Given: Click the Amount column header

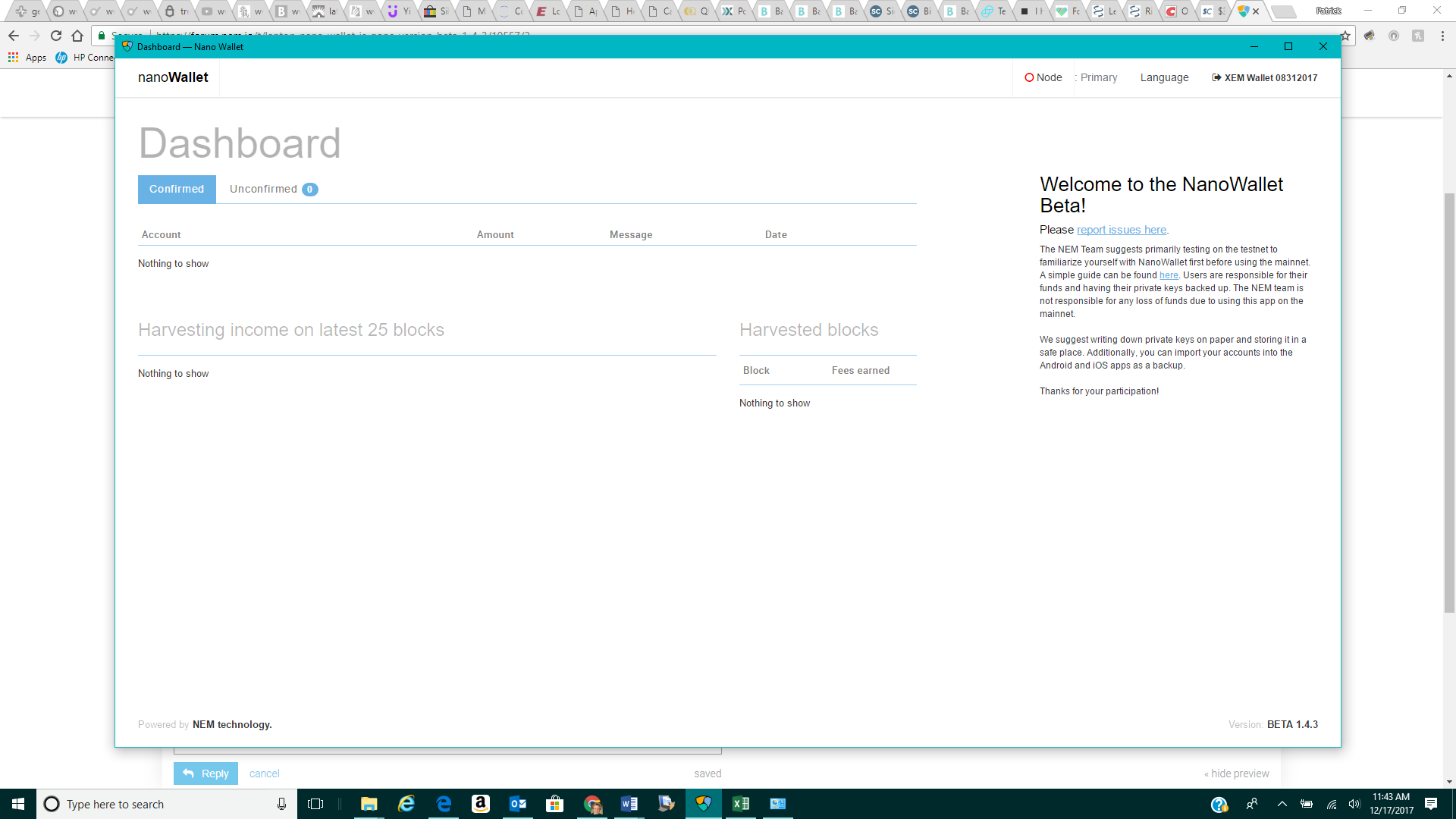Looking at the screenshot, I should [495, 234].
